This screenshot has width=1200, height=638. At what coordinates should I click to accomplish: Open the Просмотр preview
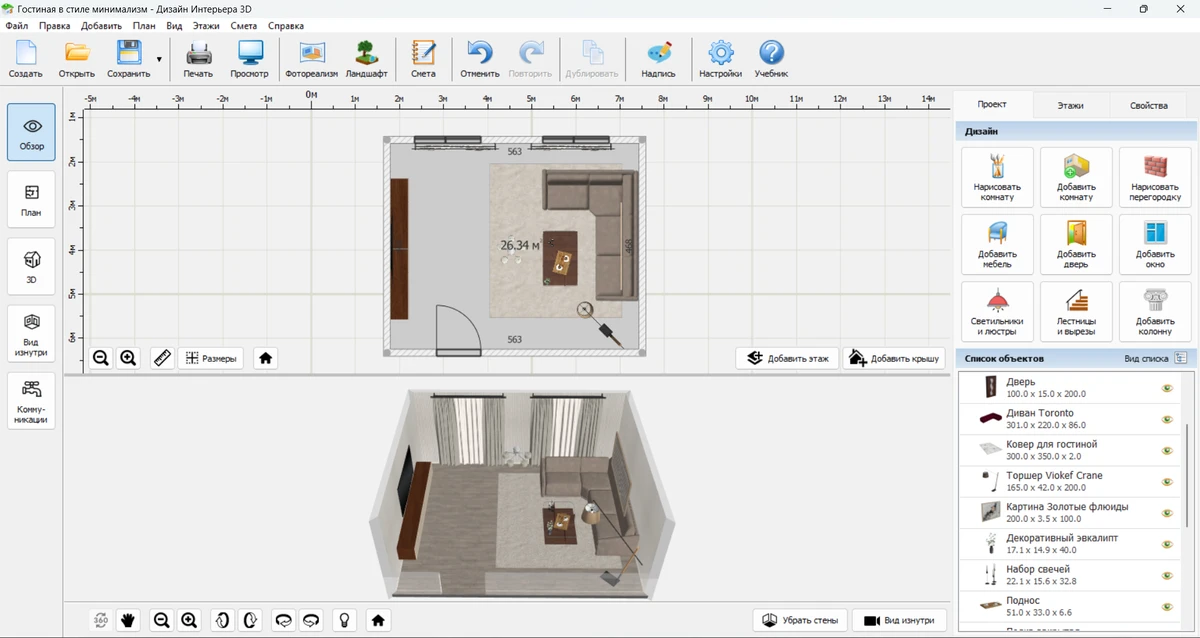[x=249, y=59]
